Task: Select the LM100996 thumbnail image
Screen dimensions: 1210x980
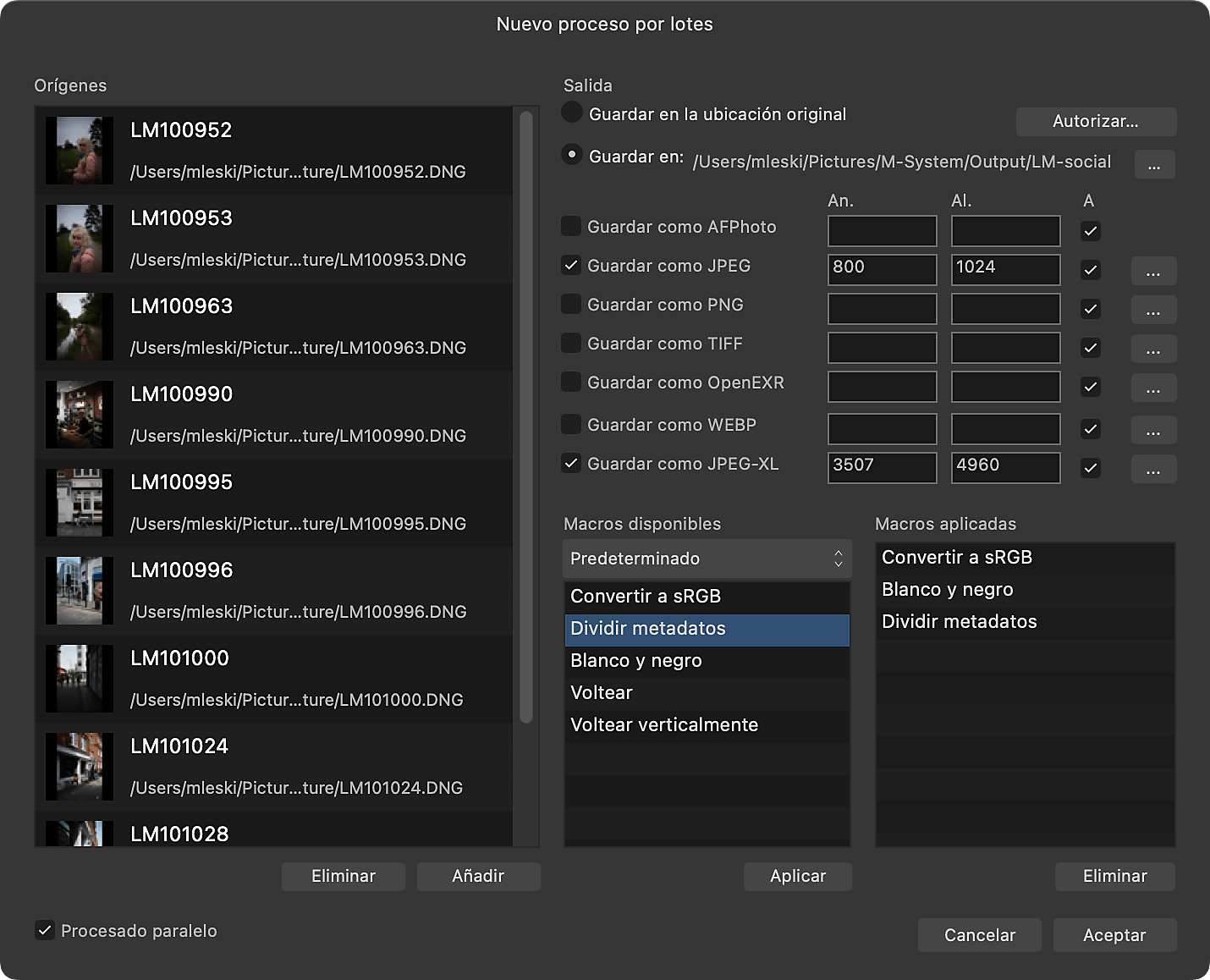Action: point(79,591)
